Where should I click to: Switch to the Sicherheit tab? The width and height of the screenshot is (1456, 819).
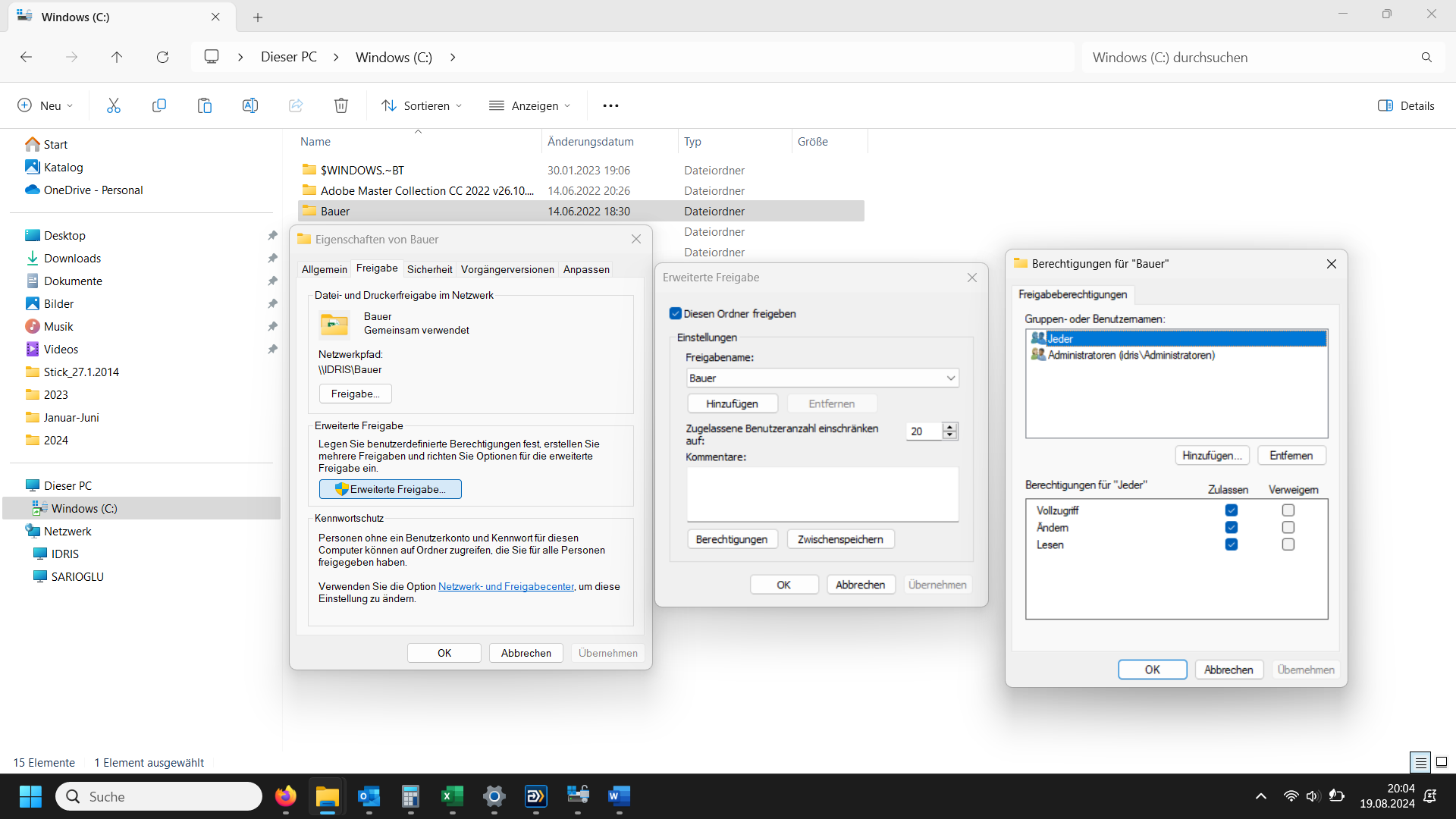[x=429, y=269]
